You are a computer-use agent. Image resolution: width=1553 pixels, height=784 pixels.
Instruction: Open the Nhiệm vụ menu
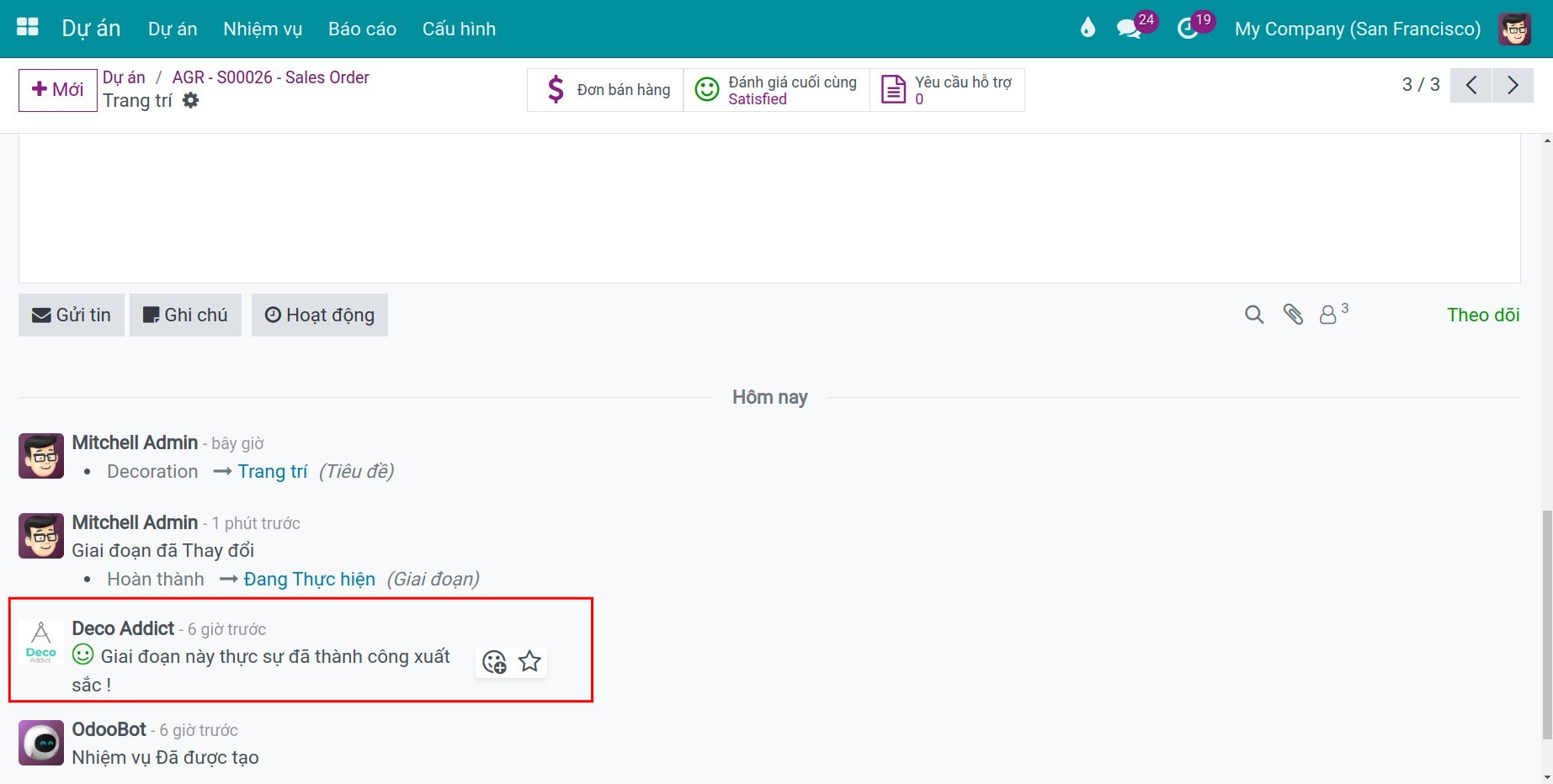click(x=263, y=29)
